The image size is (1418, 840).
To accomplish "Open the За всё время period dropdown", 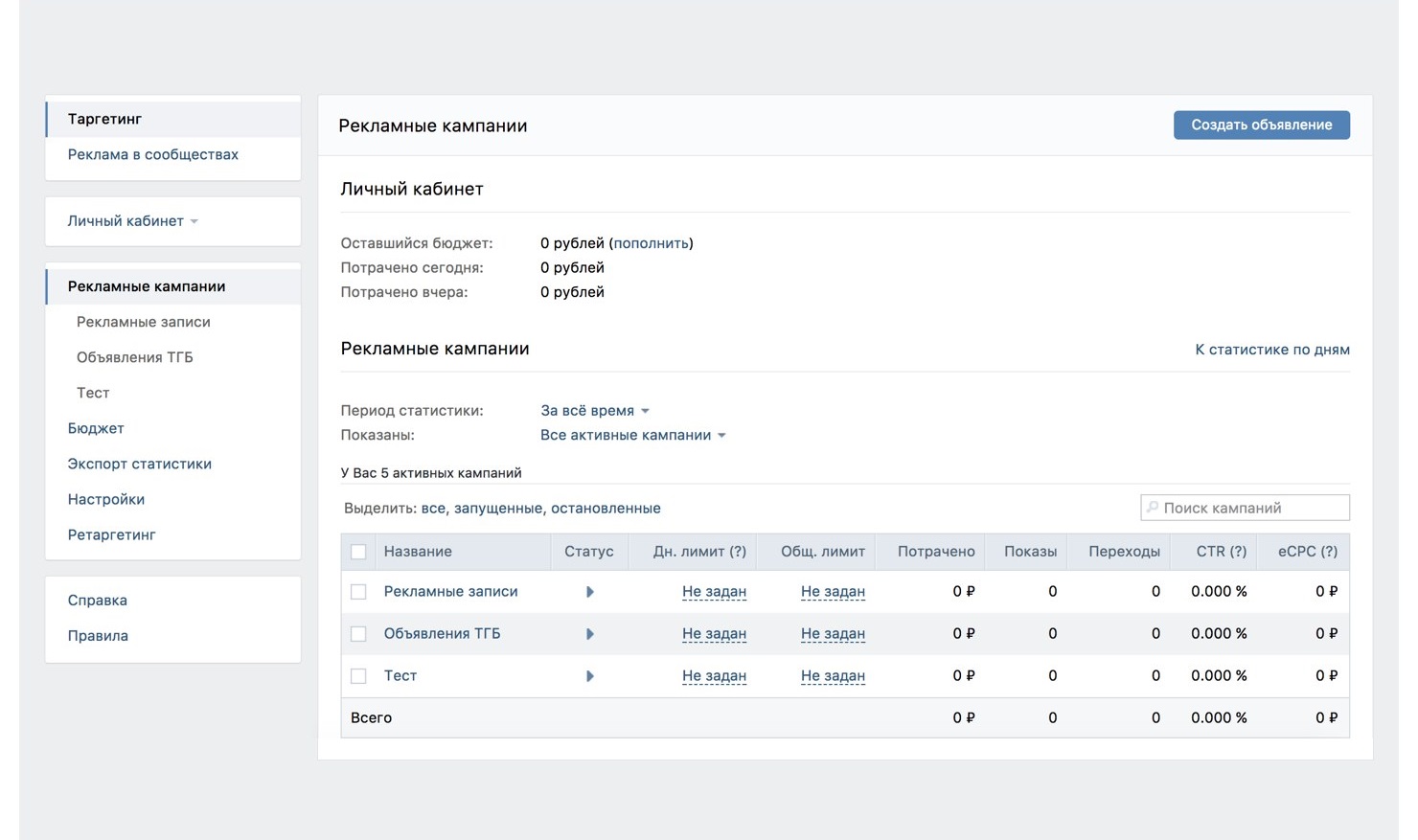I will [x=594, y=411].
